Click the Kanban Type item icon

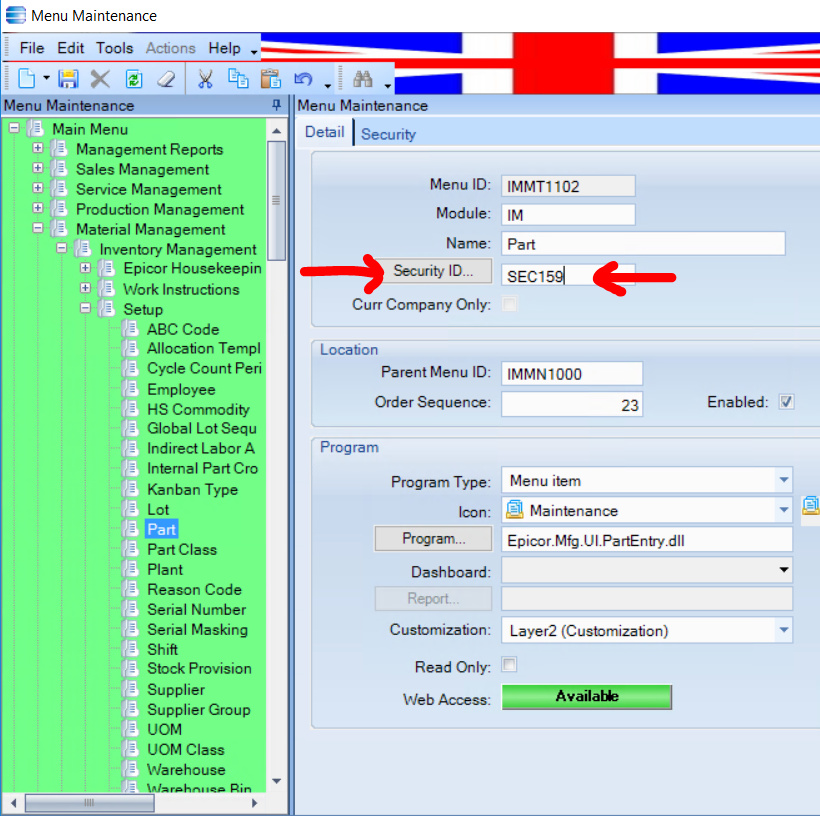131,489
